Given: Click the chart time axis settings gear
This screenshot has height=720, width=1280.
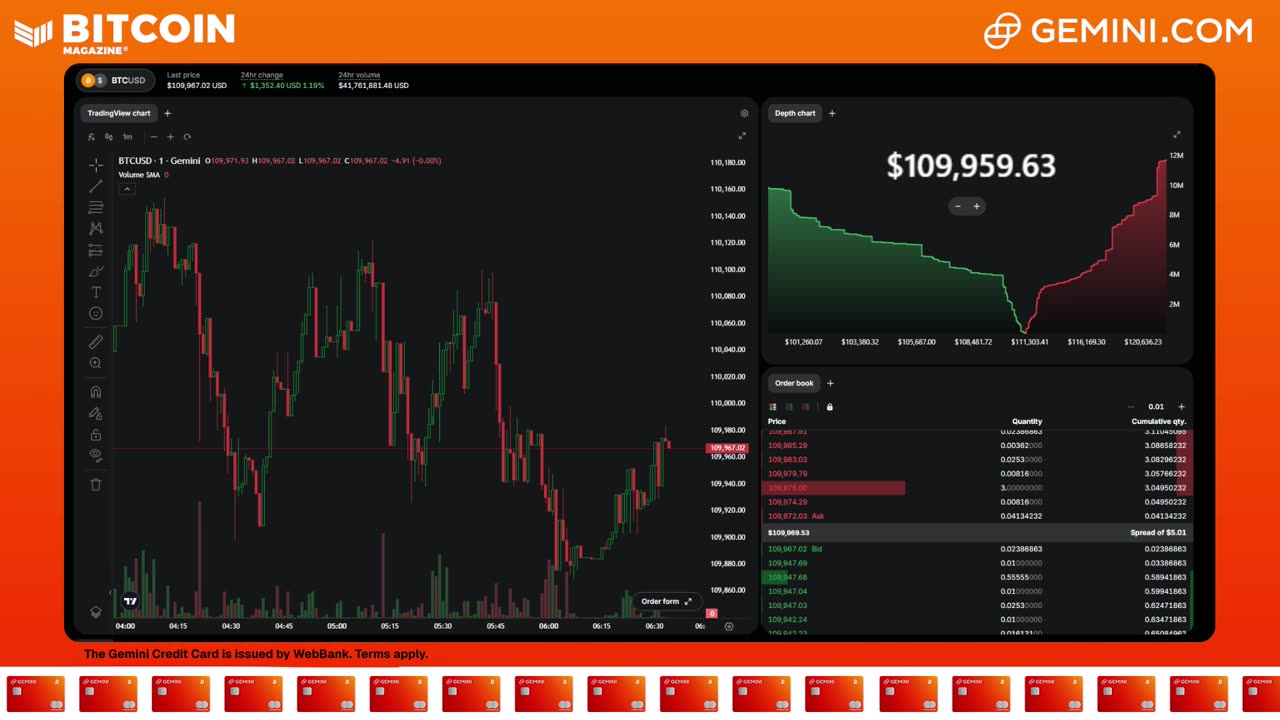Looking at the screenshot, I should [x=728, y=626].
